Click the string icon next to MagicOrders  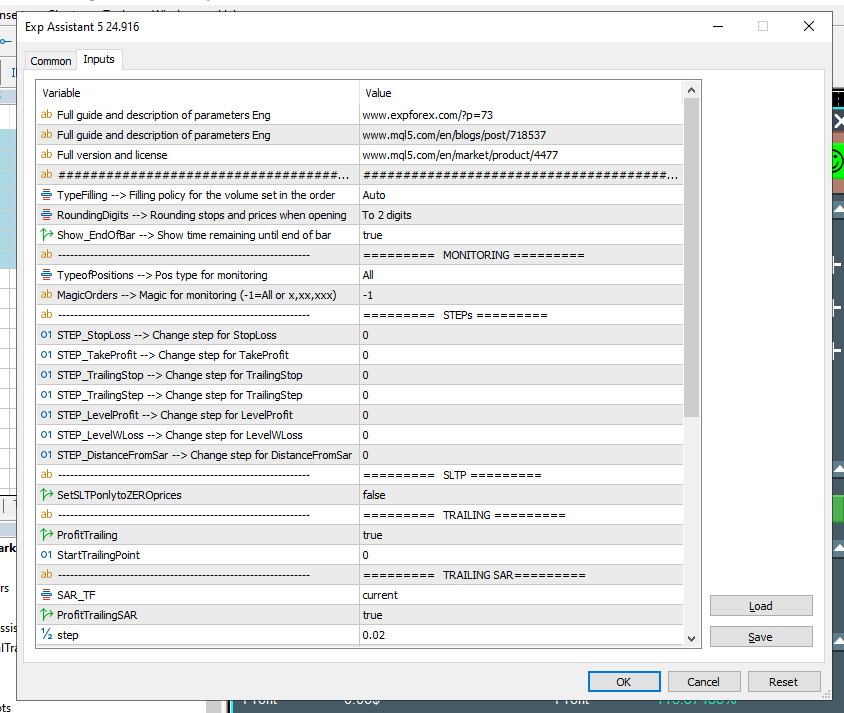click(47, 294)
